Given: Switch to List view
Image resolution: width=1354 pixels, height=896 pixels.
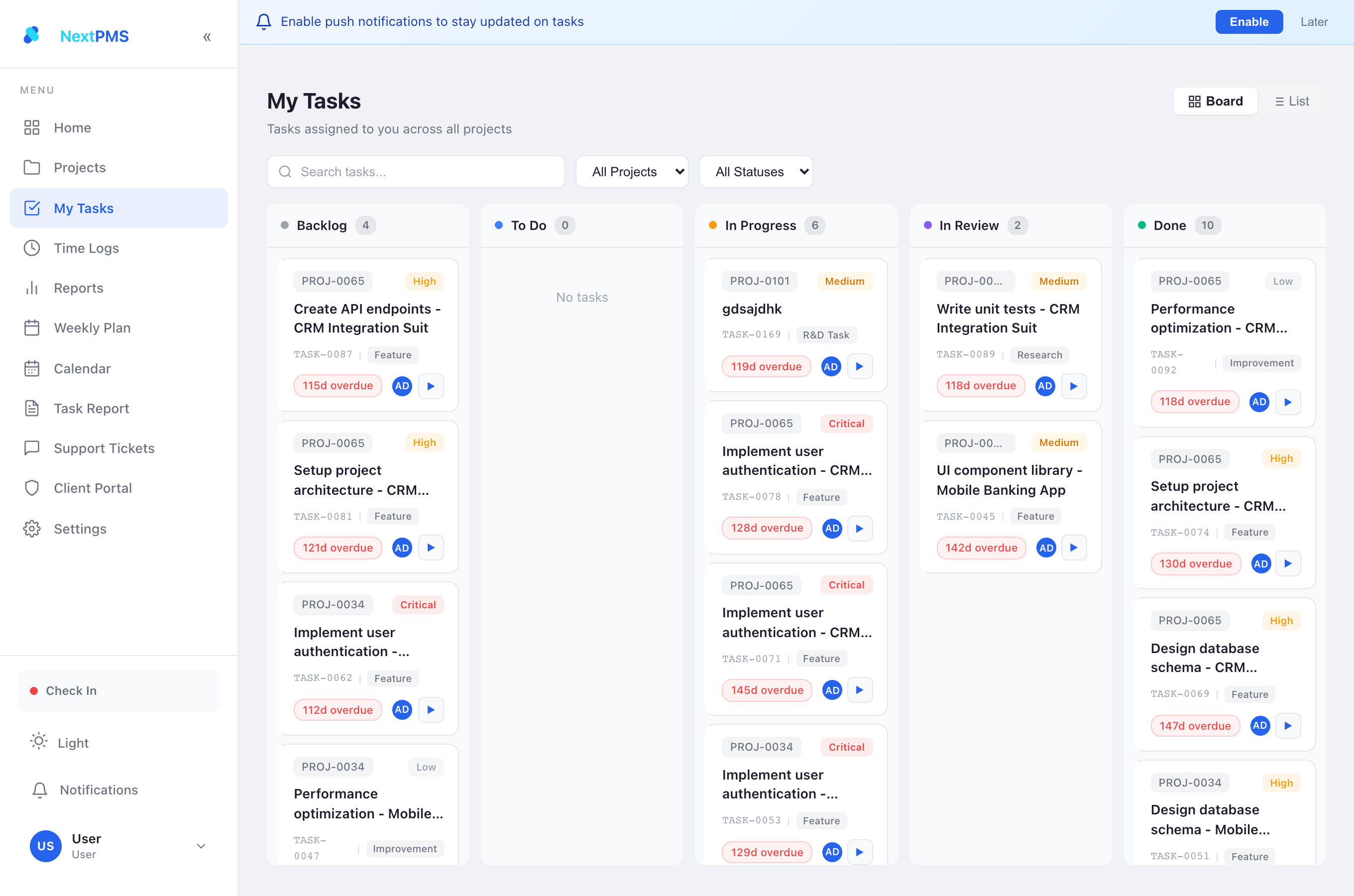Looking at the screenshot, I should click(x=1292, y=101).
